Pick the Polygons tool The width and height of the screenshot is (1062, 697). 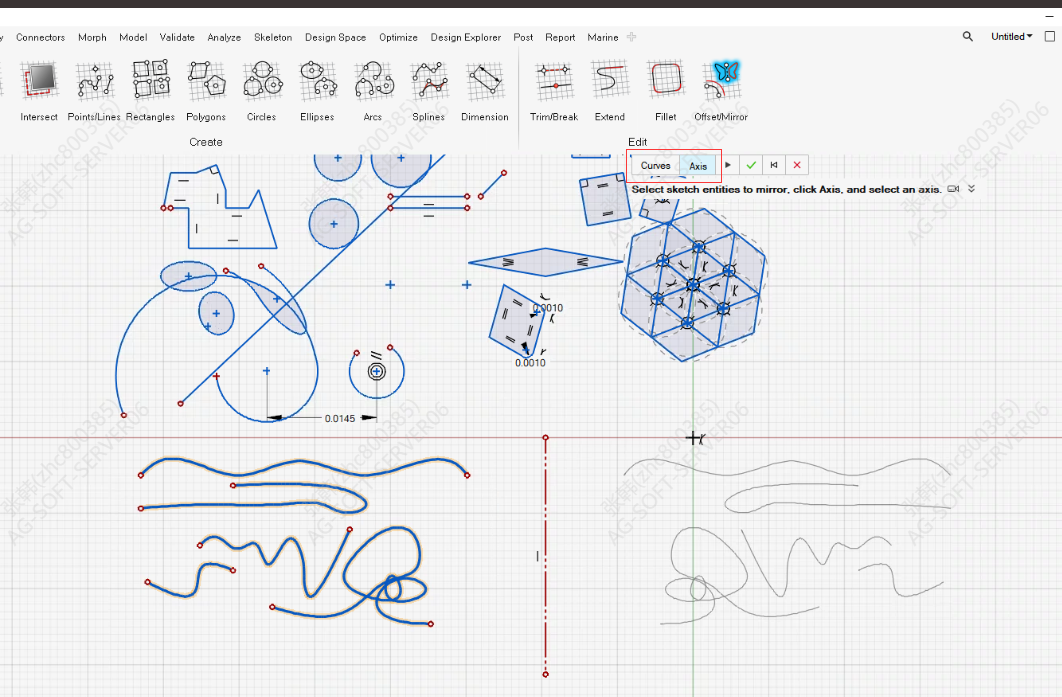tap(206, 80)
